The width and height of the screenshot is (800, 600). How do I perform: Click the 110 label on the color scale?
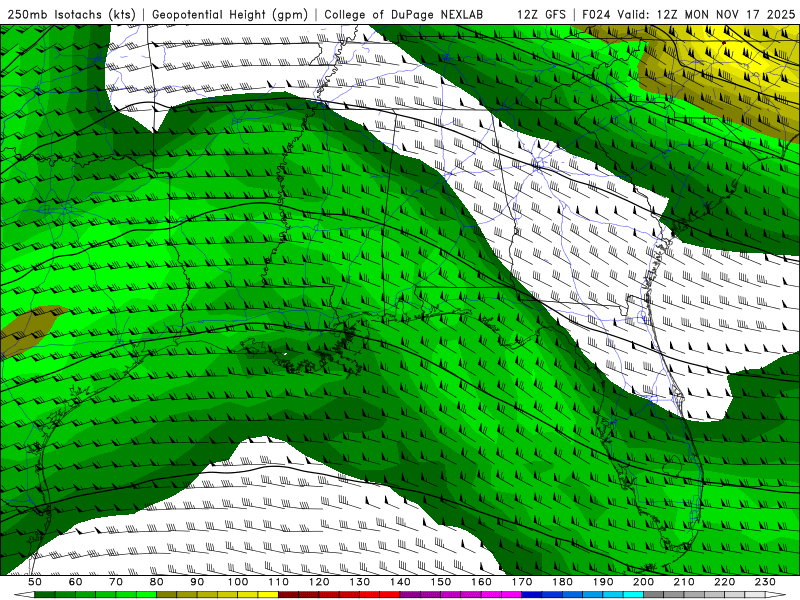(278, 582)
